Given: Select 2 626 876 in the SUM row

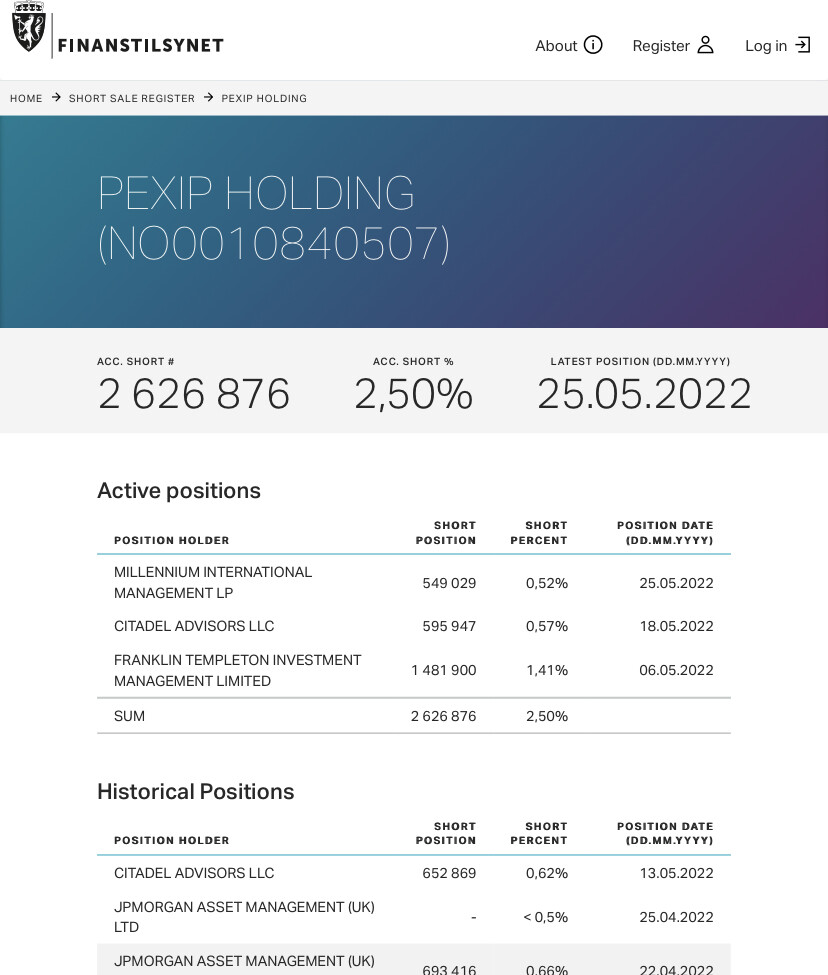Looking at the screenshot, I should 444,716.
